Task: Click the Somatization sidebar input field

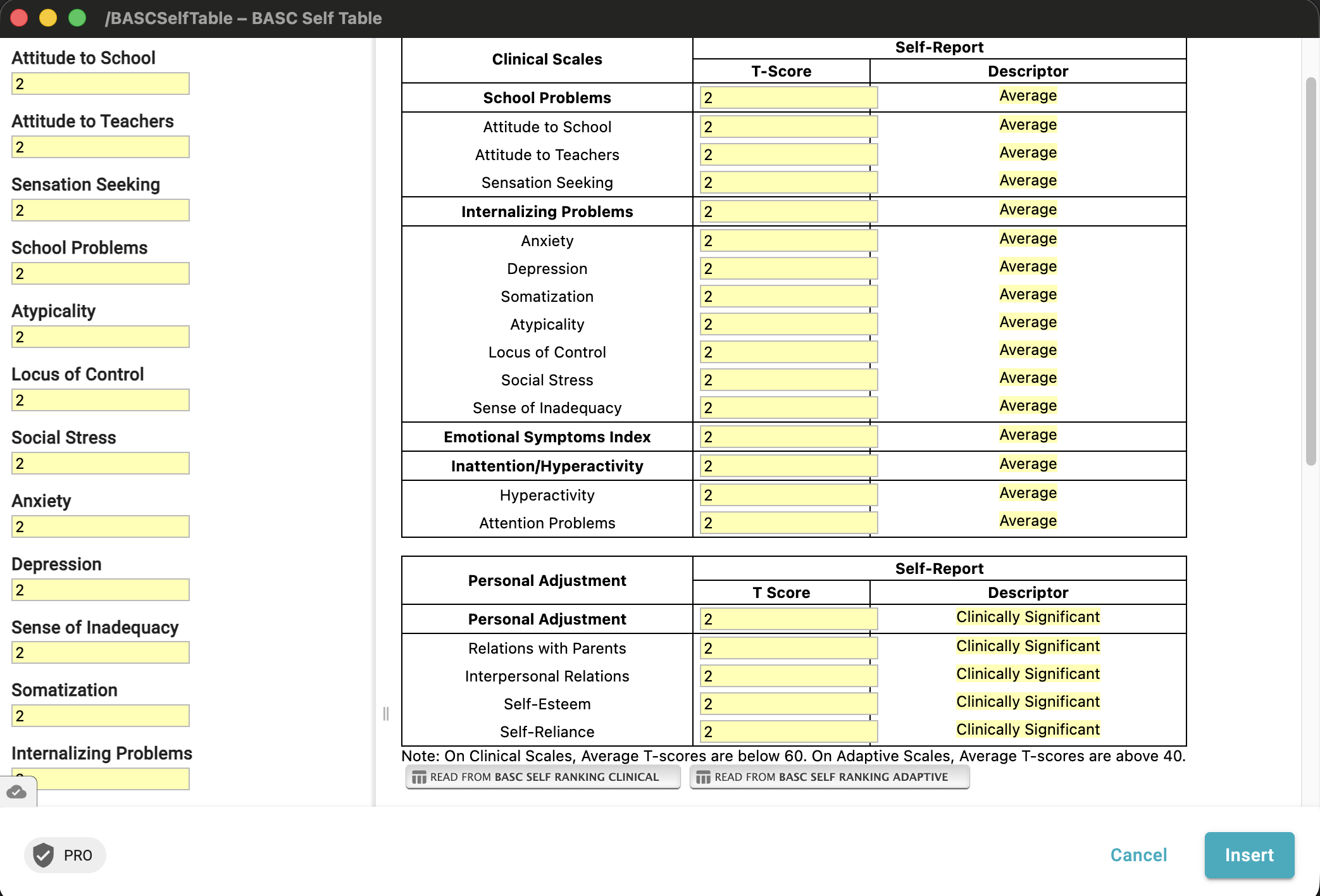Action: point(101,716)
